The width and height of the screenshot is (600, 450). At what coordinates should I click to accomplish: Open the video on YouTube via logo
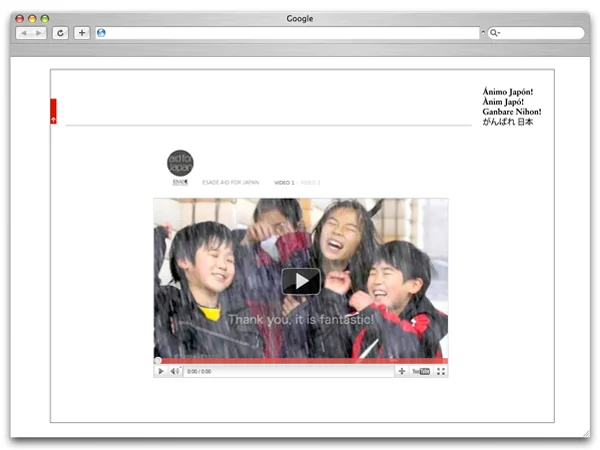[421, 371]
